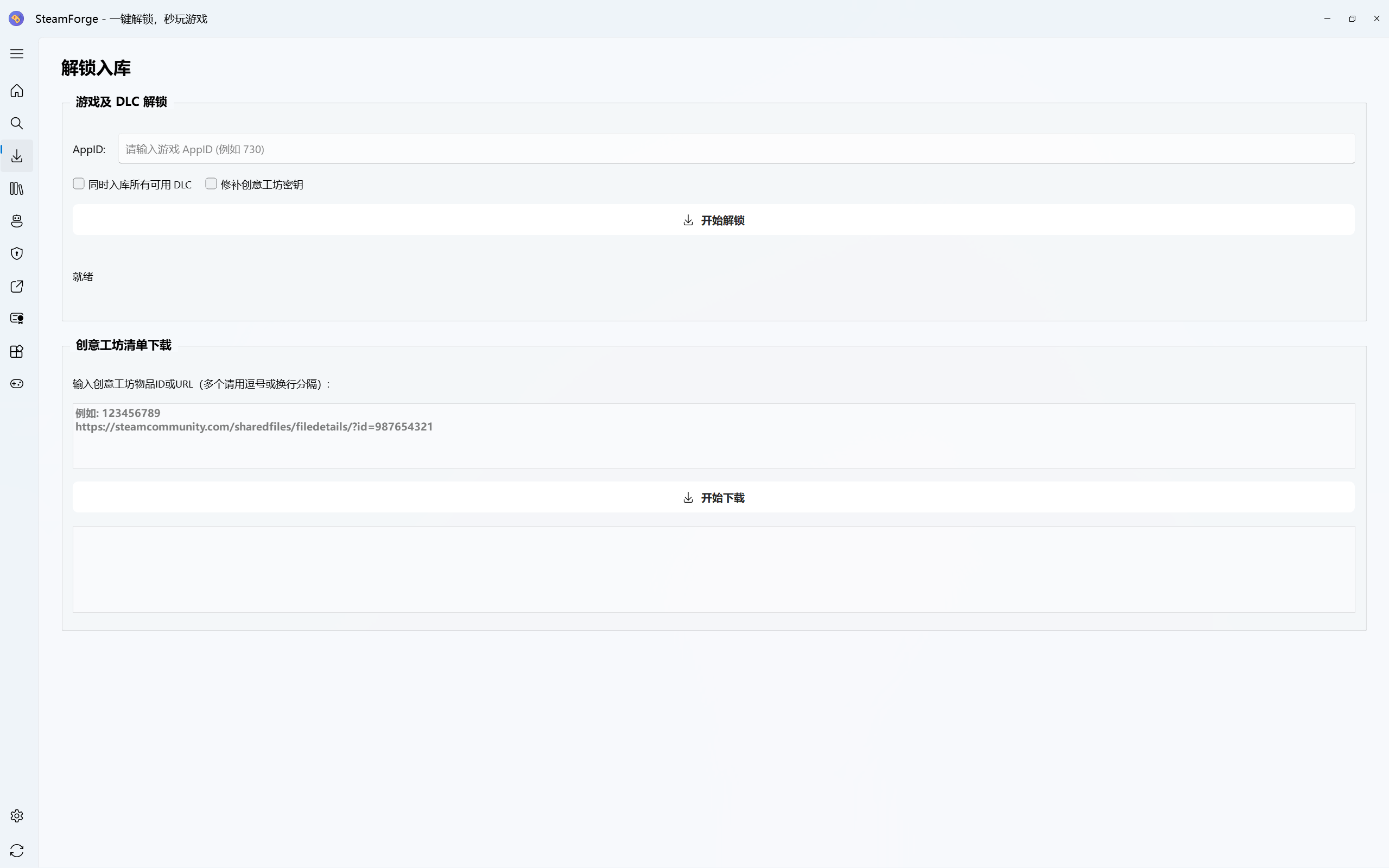Click the external link sidebar icon
1389x868 pixels.
(17, 287)
